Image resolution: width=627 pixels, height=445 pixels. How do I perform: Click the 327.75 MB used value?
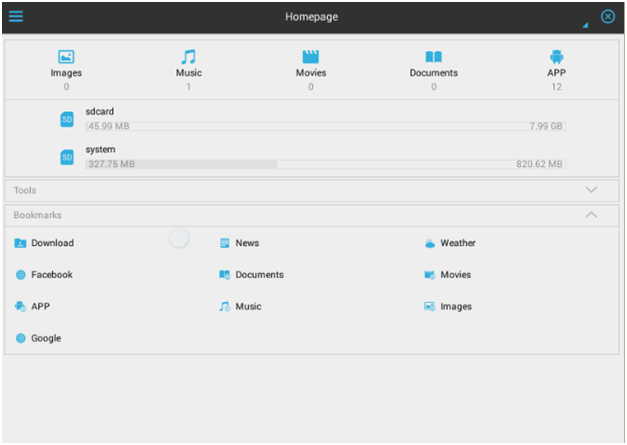pyautogui.click(x=111, y=164)
